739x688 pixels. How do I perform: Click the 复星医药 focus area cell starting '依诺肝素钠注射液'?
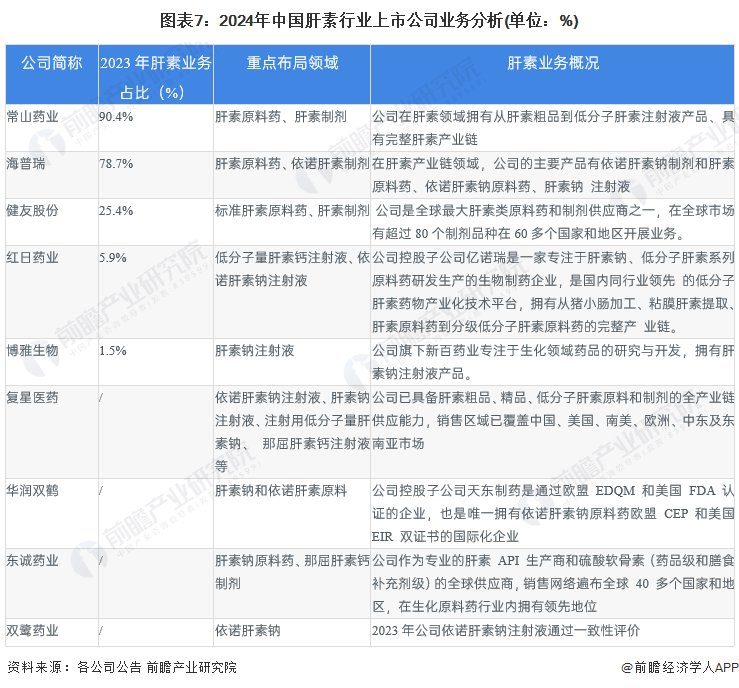292,432
